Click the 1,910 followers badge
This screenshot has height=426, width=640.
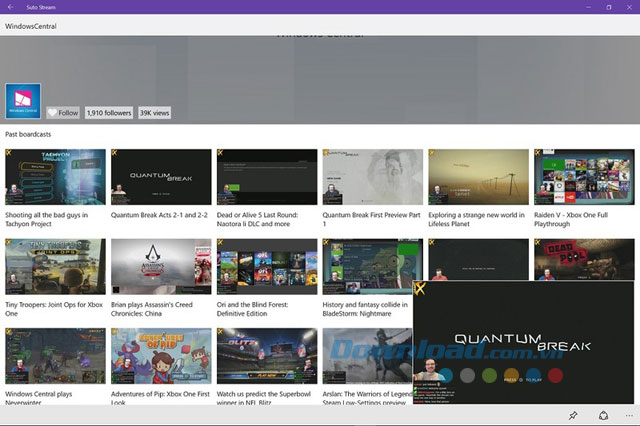point(109,113)
